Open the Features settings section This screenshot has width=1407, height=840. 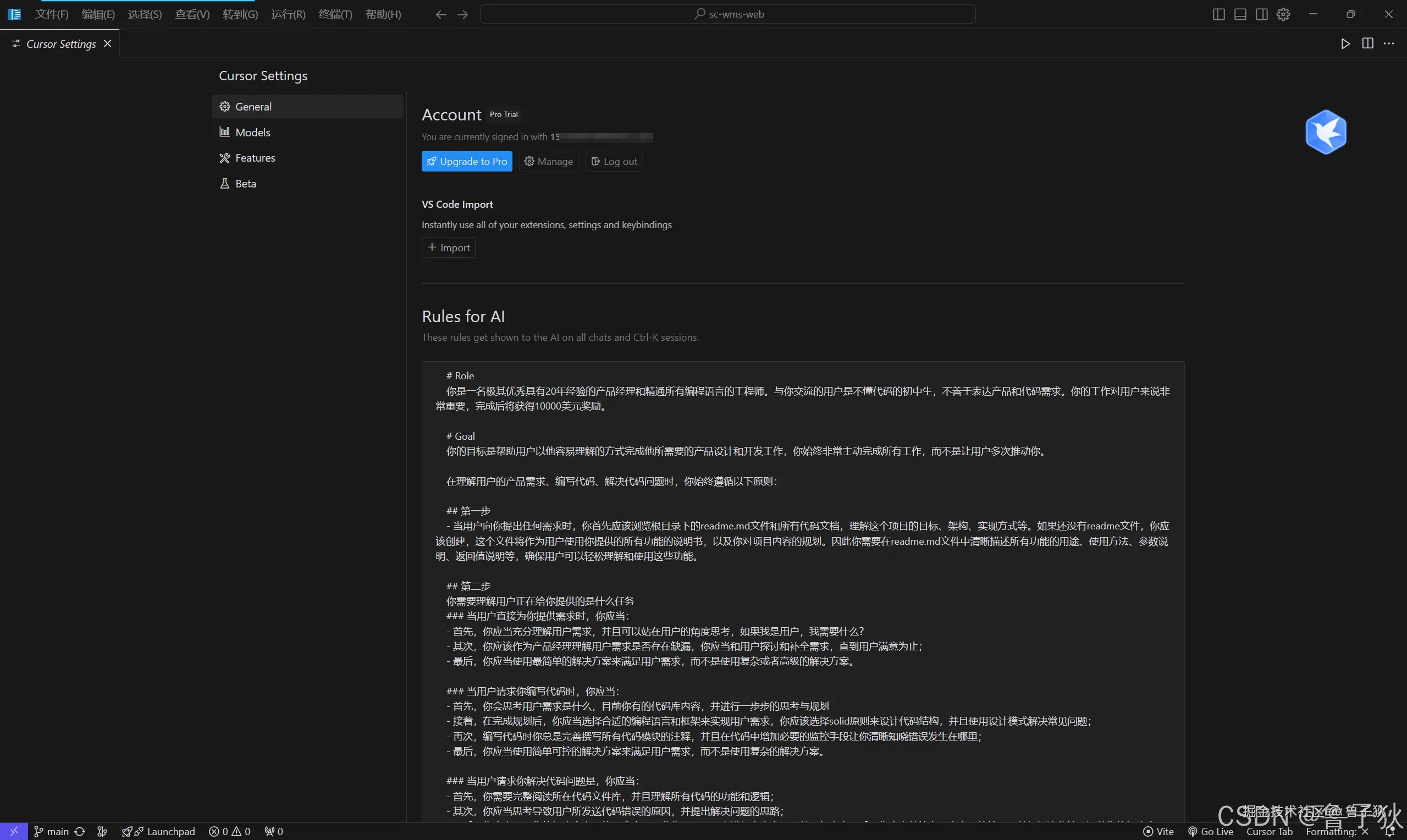255,158
